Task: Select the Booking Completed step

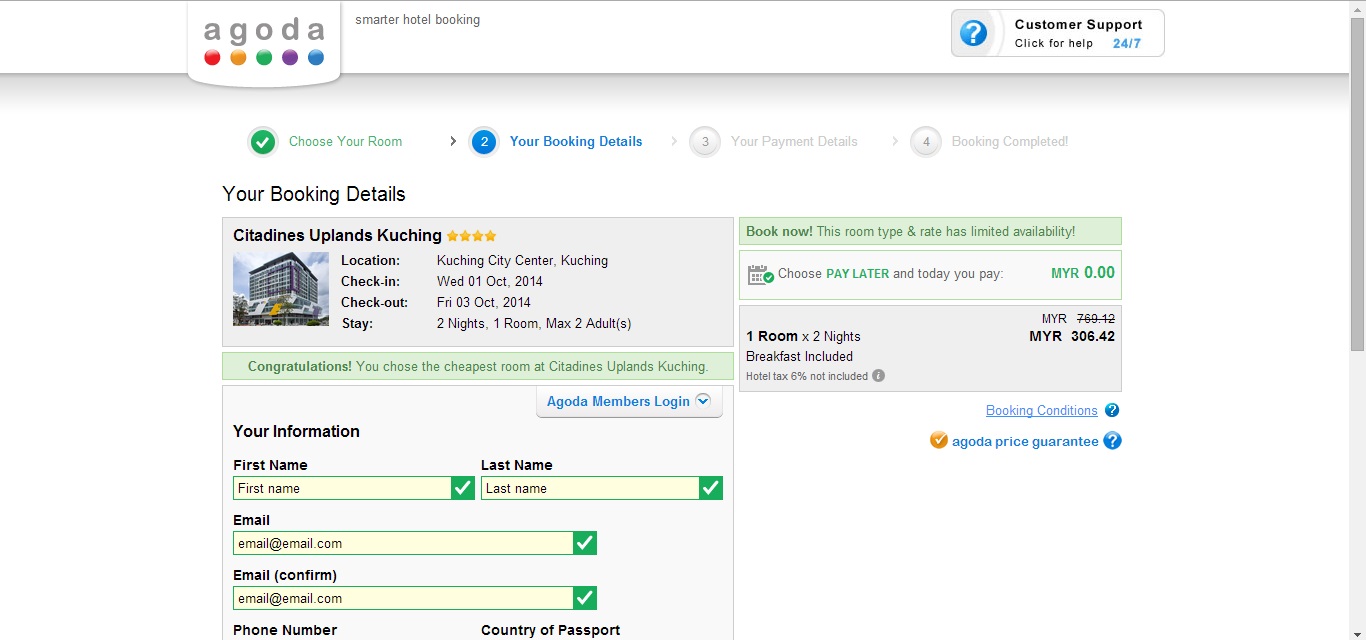Action: click(1009, 141)
